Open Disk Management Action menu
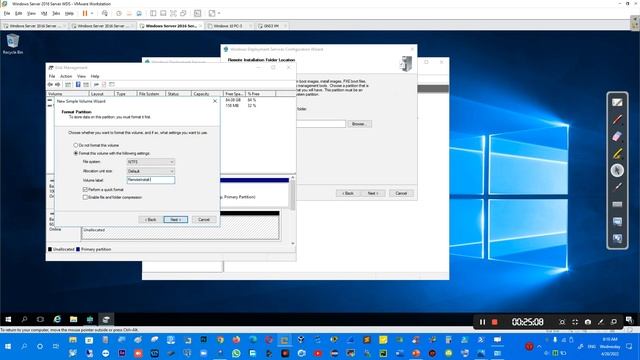Viewport: 640px width, 360px height. pos(66,76)
